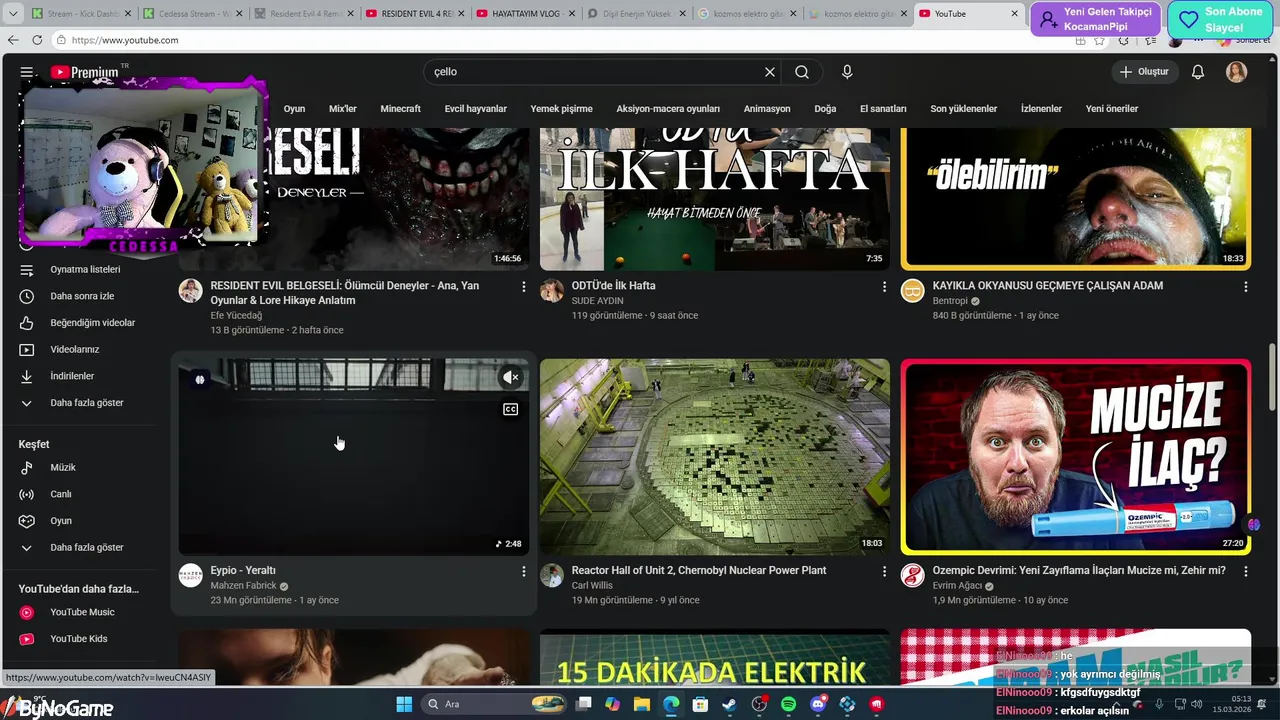The image size is (1280, 720).
Task: Click the Oluştur create button
Action: tap(1144, 72)
